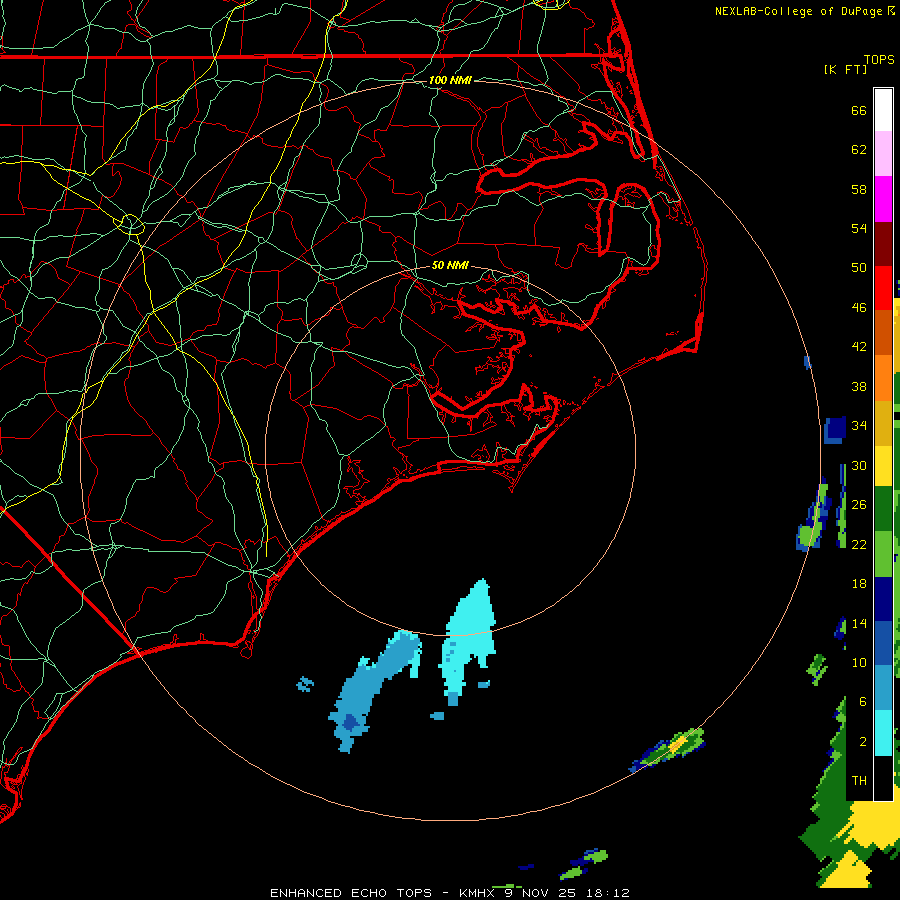The width and height of the screenshot is (900, 900).
Task: Click the small navy echo block east of coast
Action: (x=835, y=430)
